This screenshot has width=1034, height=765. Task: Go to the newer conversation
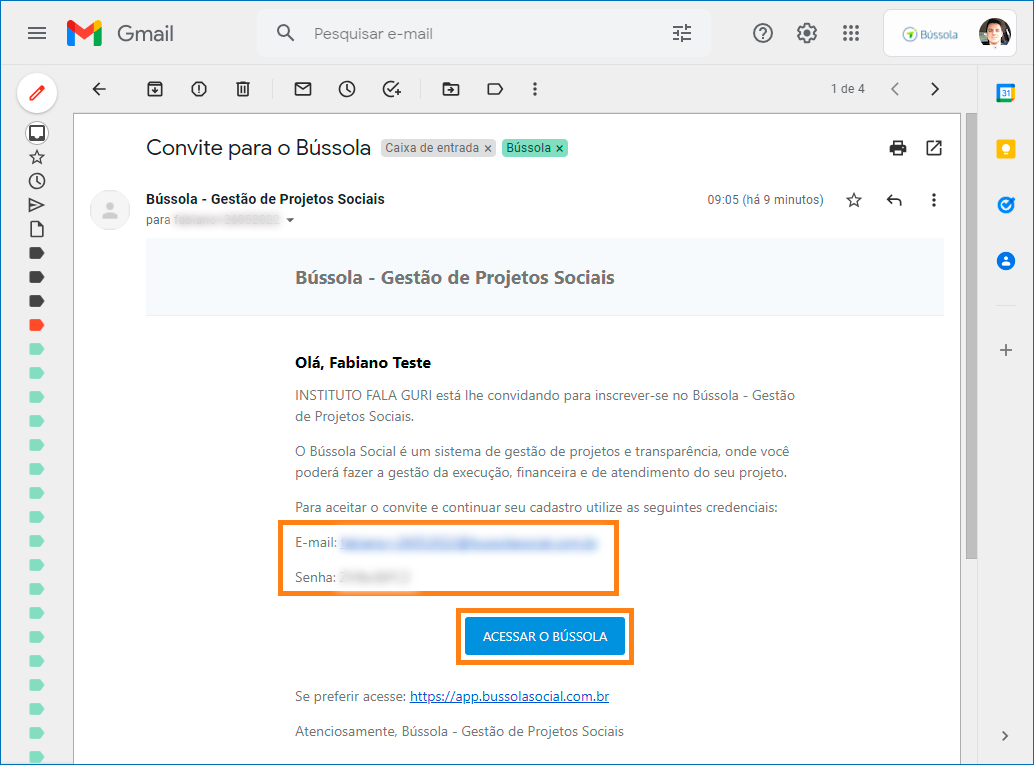click(895, 89)
